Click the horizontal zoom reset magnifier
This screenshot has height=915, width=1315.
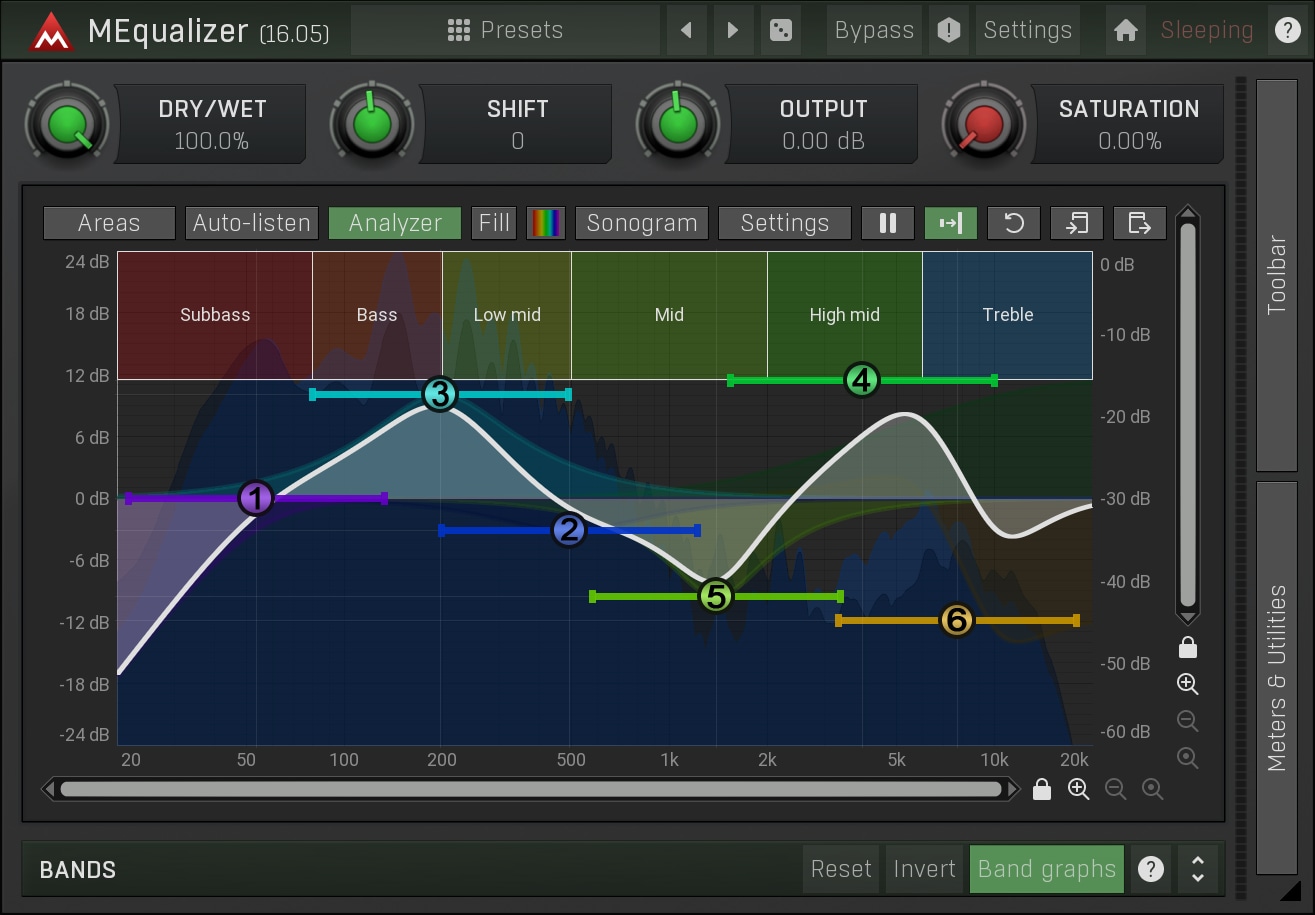pos(1153,789)
